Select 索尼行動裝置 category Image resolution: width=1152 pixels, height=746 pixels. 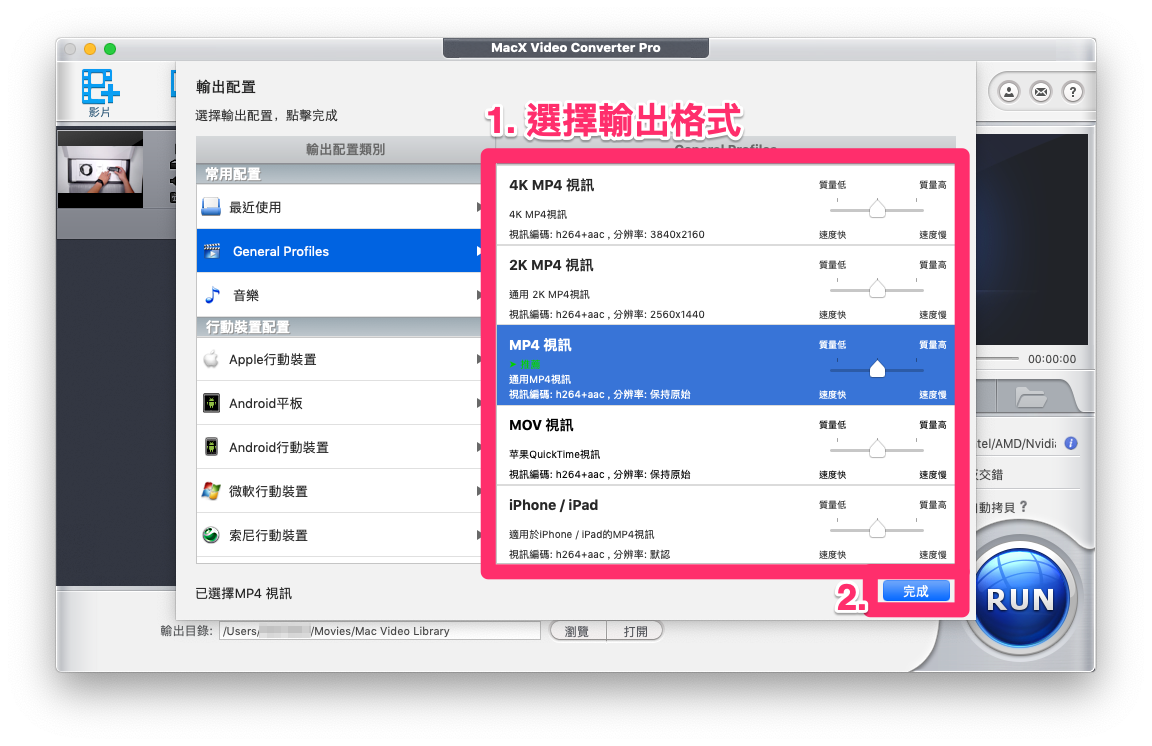click(x=339, y=535)
